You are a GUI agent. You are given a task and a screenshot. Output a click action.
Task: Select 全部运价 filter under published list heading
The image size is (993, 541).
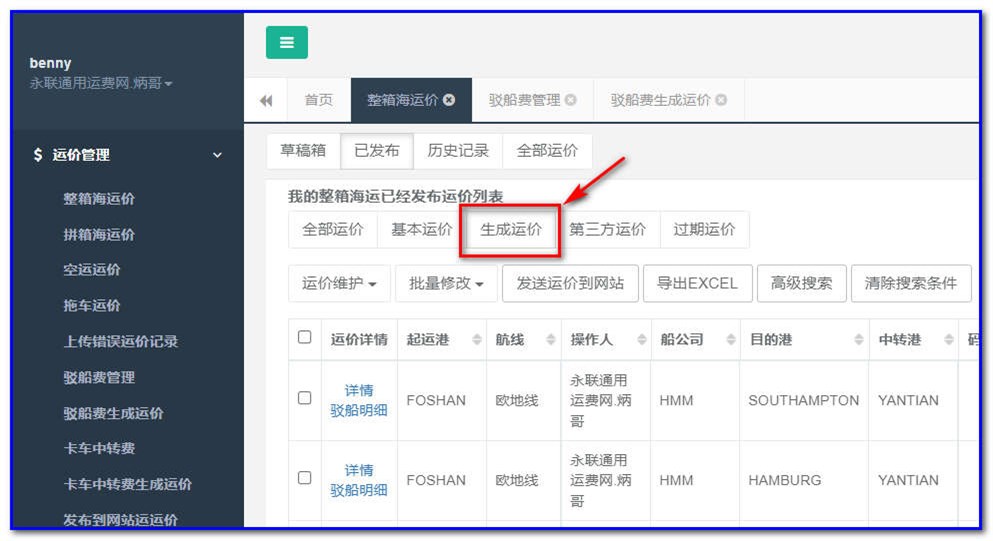[332, 229]
